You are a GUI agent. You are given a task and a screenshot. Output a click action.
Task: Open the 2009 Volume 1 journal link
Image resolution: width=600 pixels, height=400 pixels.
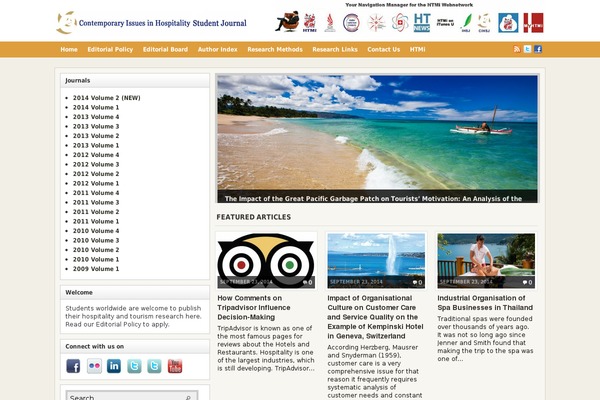point(95,269)
